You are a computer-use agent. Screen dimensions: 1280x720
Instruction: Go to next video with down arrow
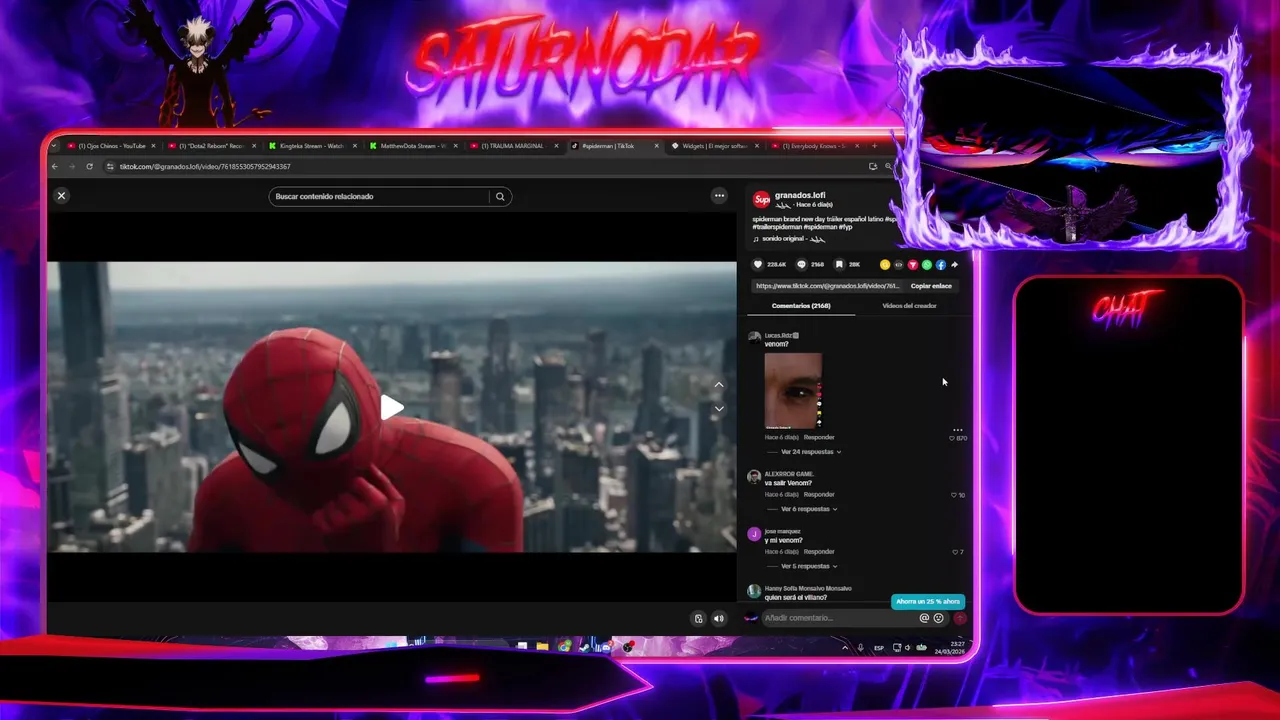719,409
